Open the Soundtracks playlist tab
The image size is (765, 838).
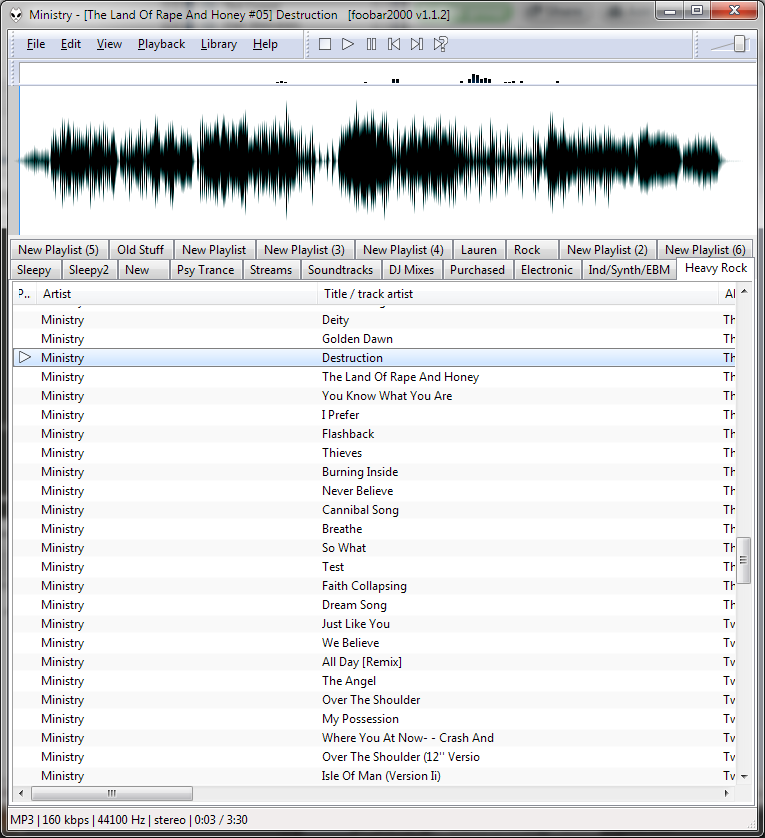pyautogui.click(x=341, y=270)
